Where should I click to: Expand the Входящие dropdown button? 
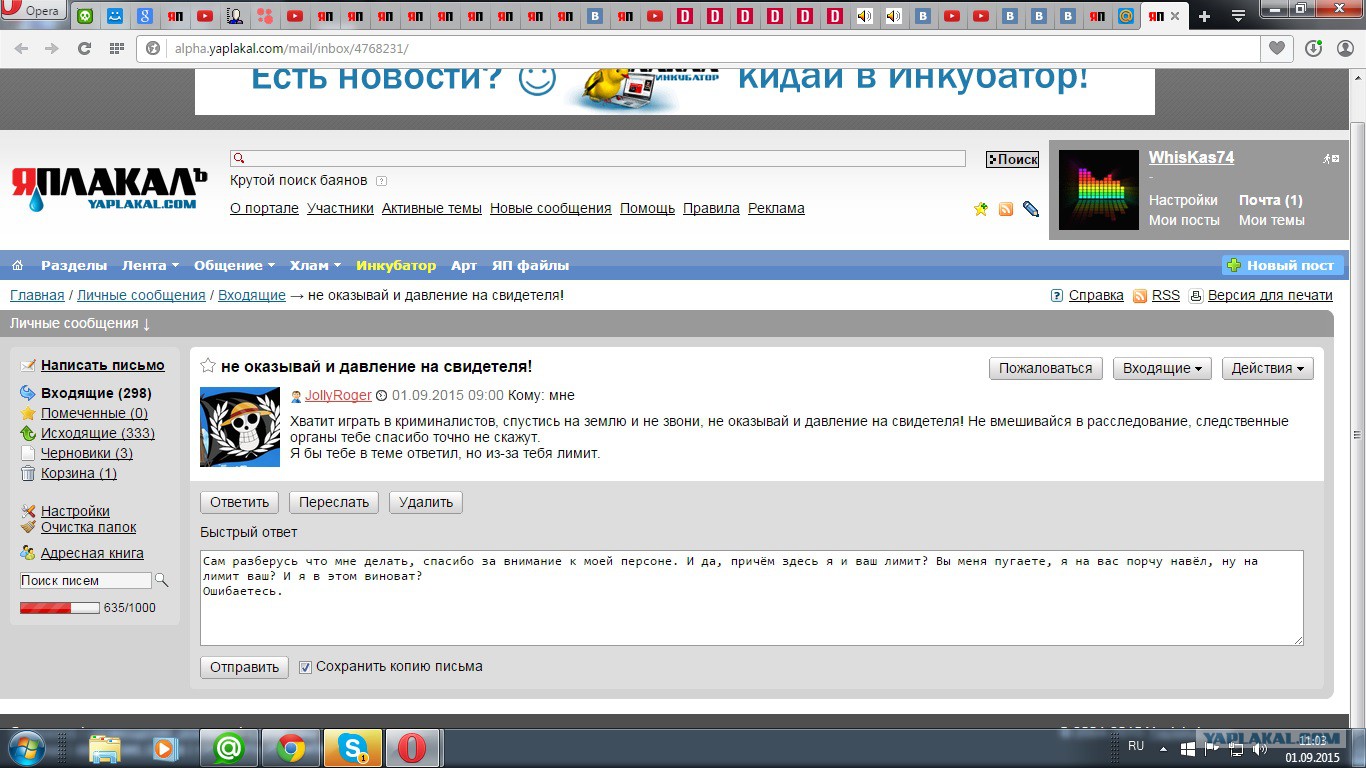coord(1163,368)
